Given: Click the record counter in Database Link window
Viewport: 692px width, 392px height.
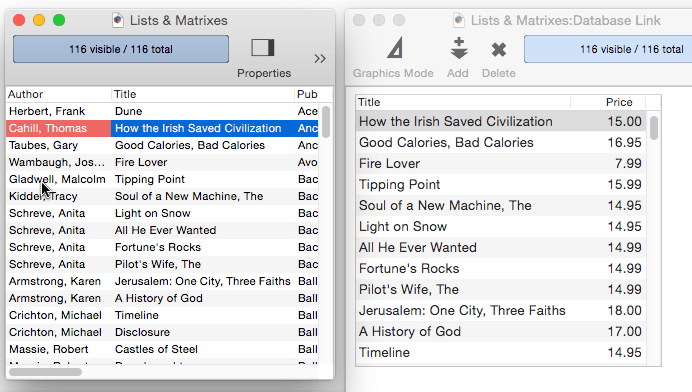Looking at the screenshot, I should tap(608, 49).
